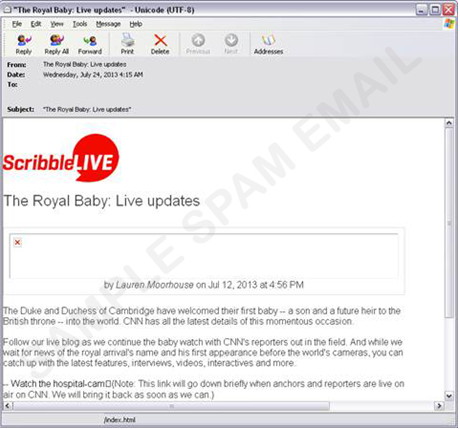Click the horizontal scrollbar right arrow
460x429 pixels.
(x=439, y=406)
